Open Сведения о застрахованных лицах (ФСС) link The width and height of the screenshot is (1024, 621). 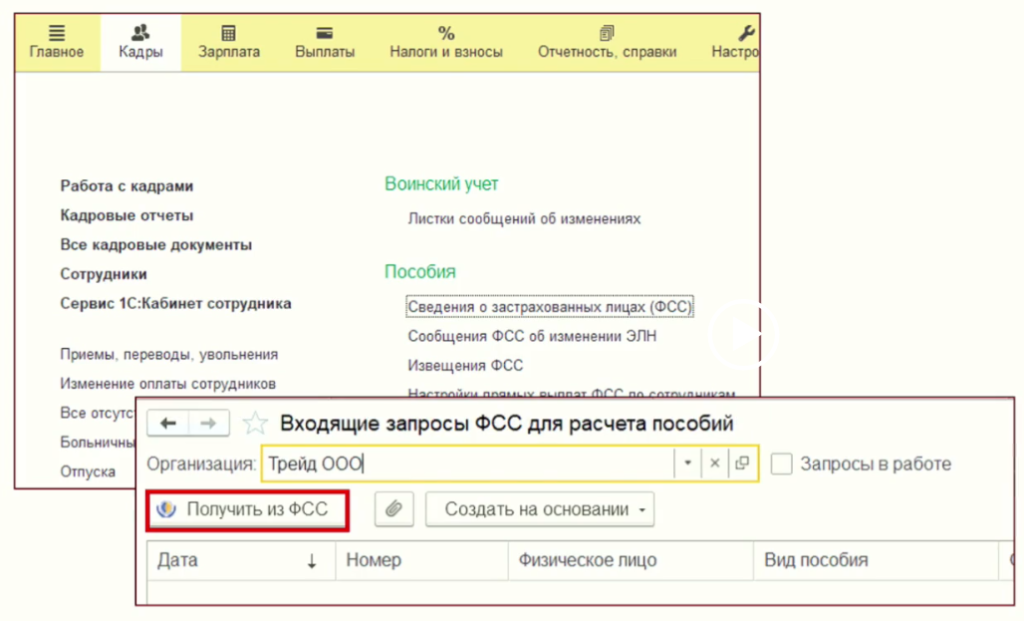pos(550,307)
